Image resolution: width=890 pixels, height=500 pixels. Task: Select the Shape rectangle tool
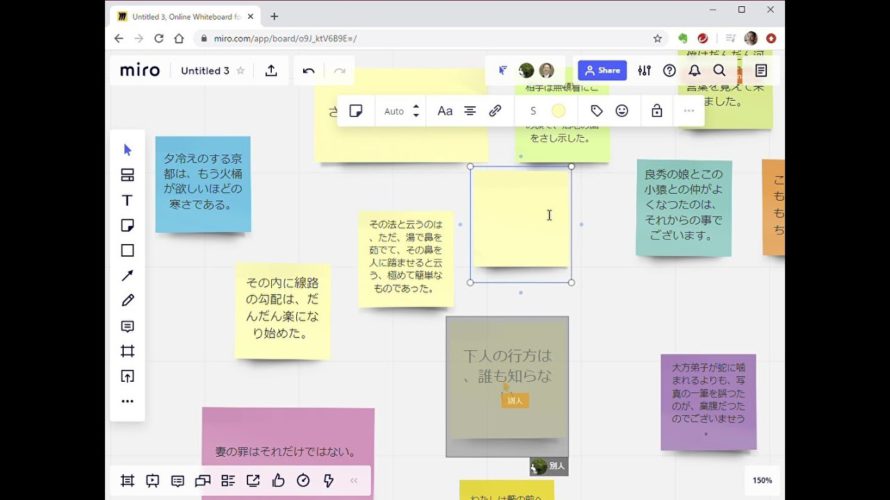(127, 250)
